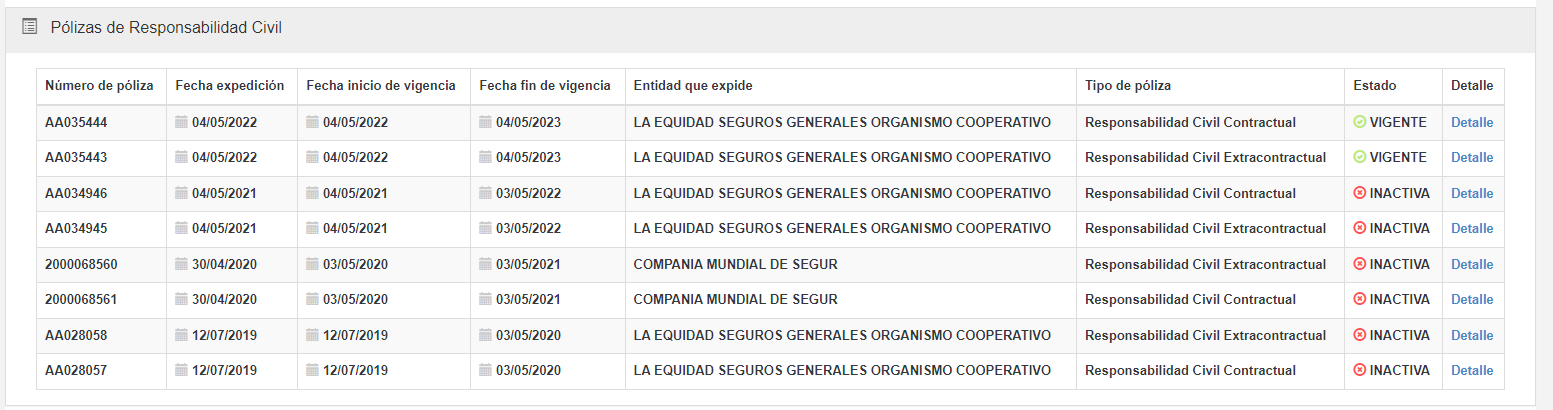Show Detalle of policy AA028057

click(1472, 370)
